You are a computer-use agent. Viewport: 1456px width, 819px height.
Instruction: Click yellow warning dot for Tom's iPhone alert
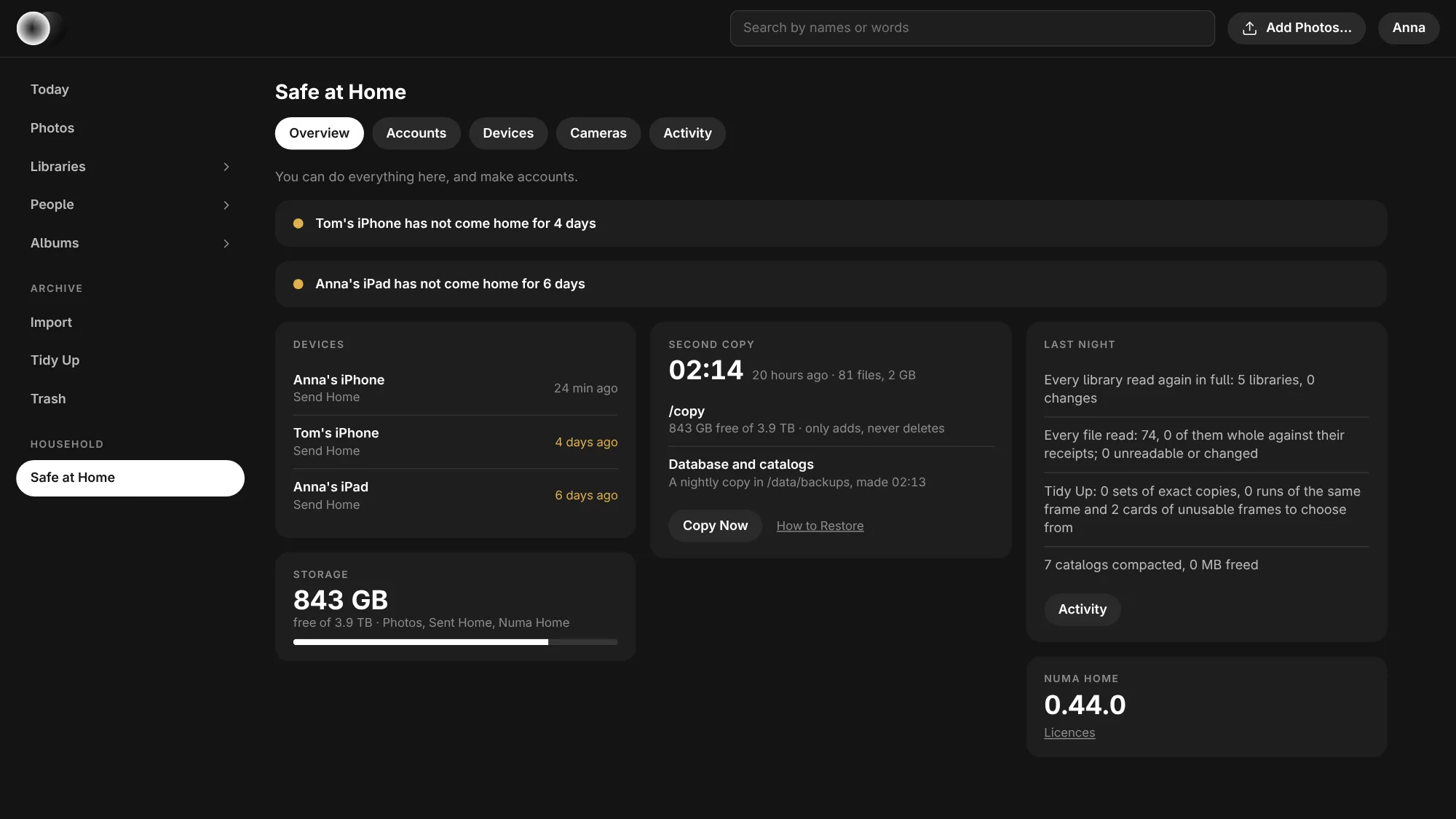298,223
